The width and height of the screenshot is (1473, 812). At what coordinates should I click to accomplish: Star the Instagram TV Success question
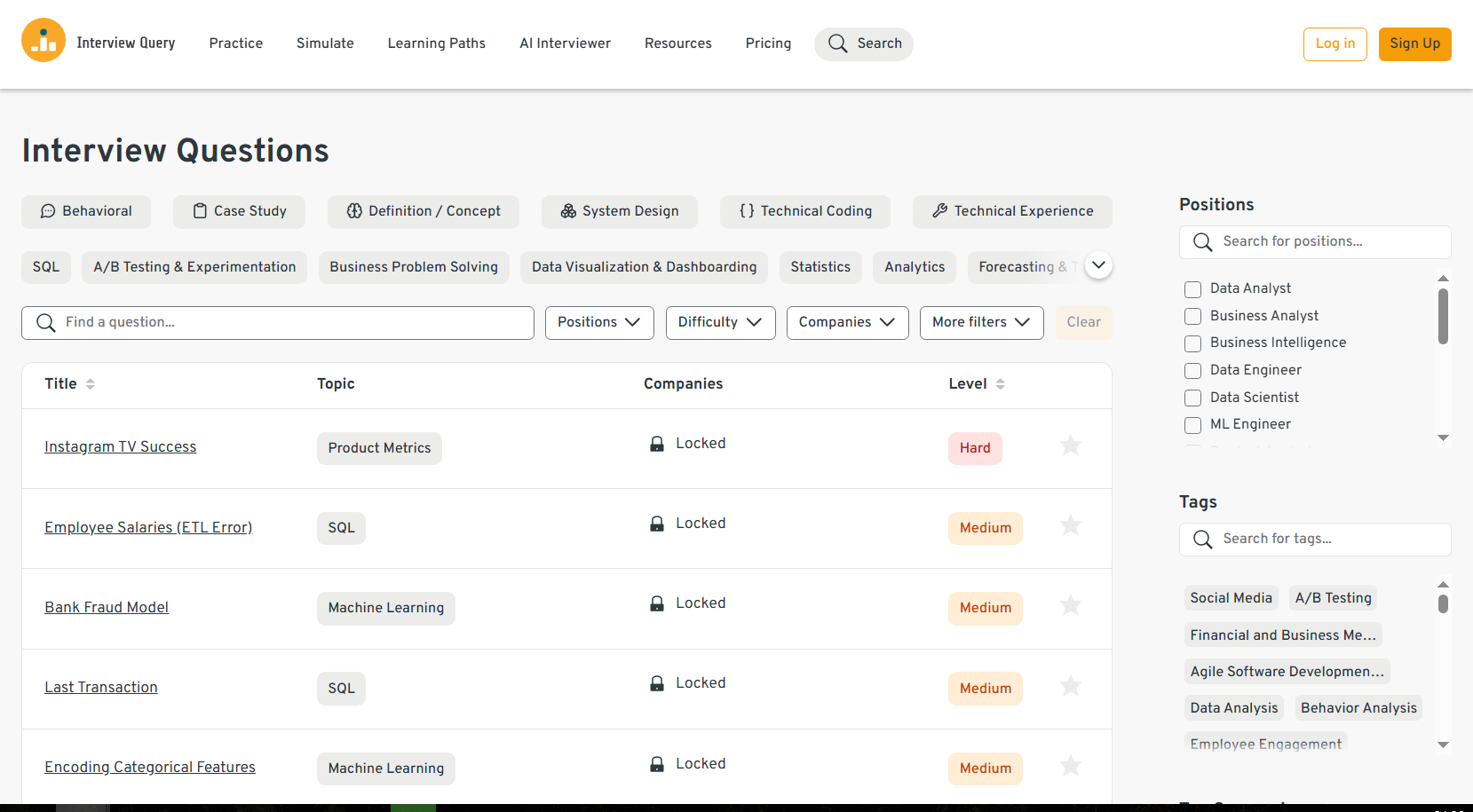(1071, 445)
